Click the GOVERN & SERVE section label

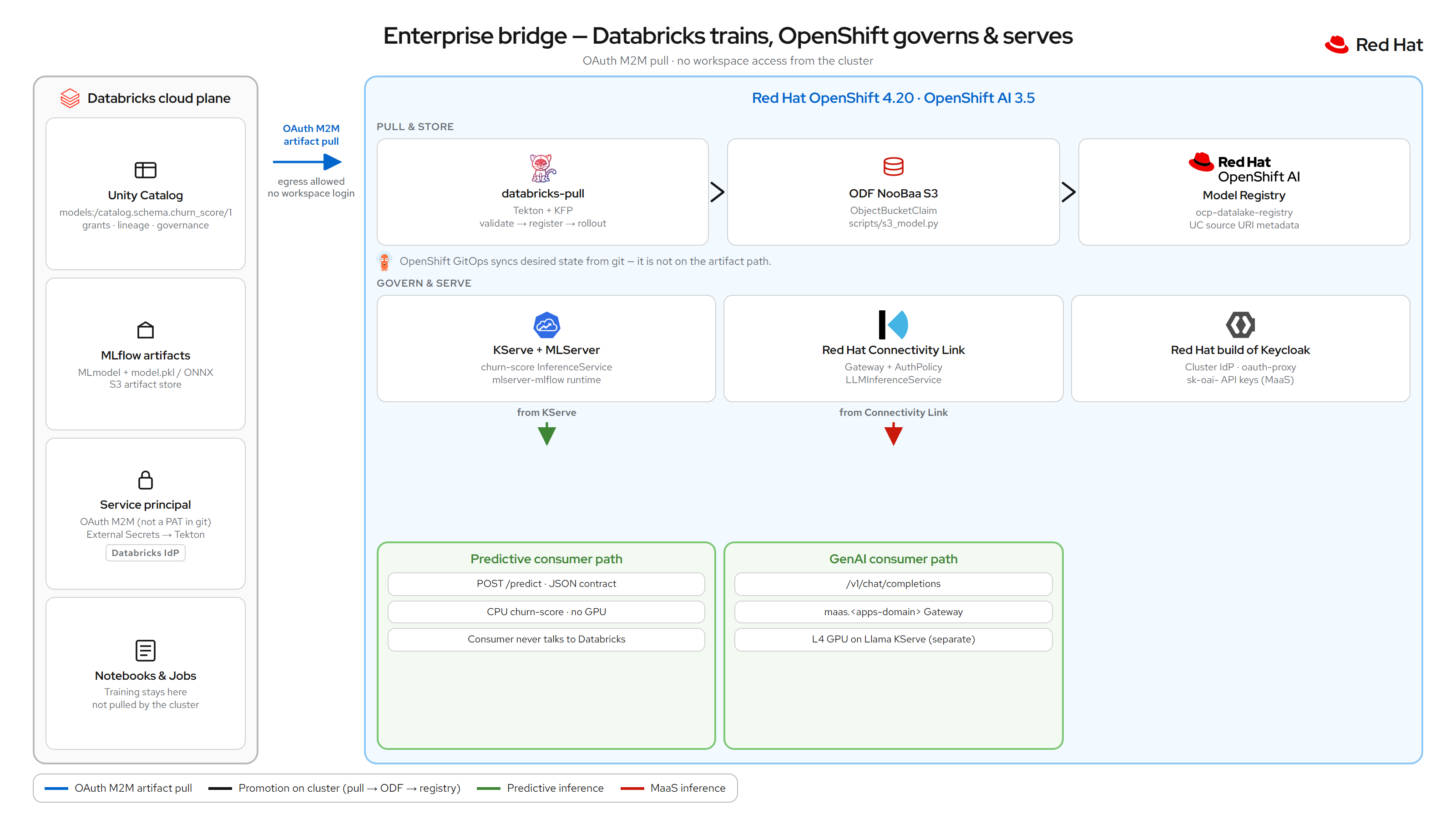click(424, 283)
